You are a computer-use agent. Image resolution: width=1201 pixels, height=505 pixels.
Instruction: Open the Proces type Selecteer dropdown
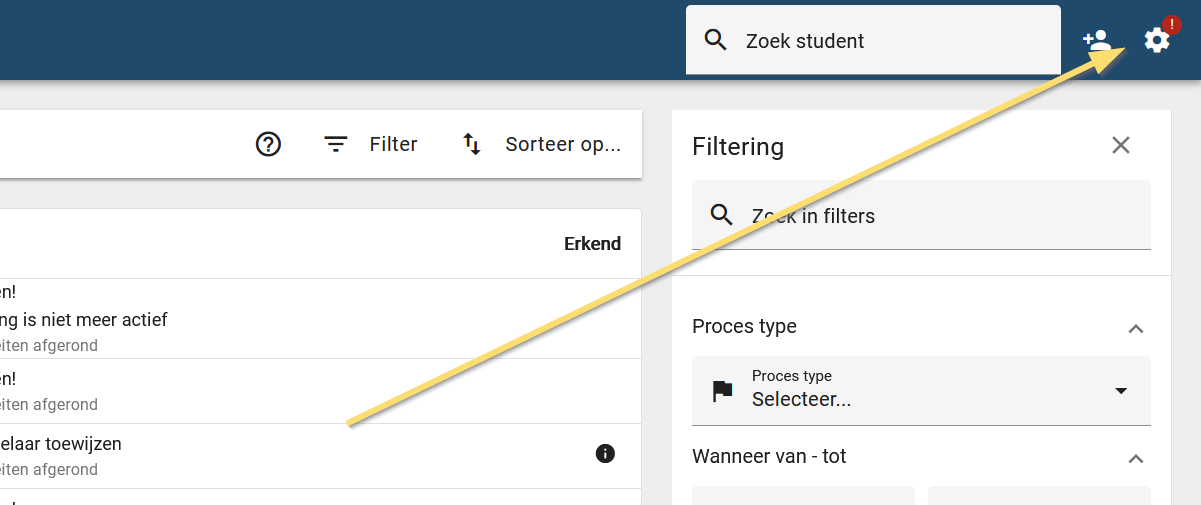[921, 390]
